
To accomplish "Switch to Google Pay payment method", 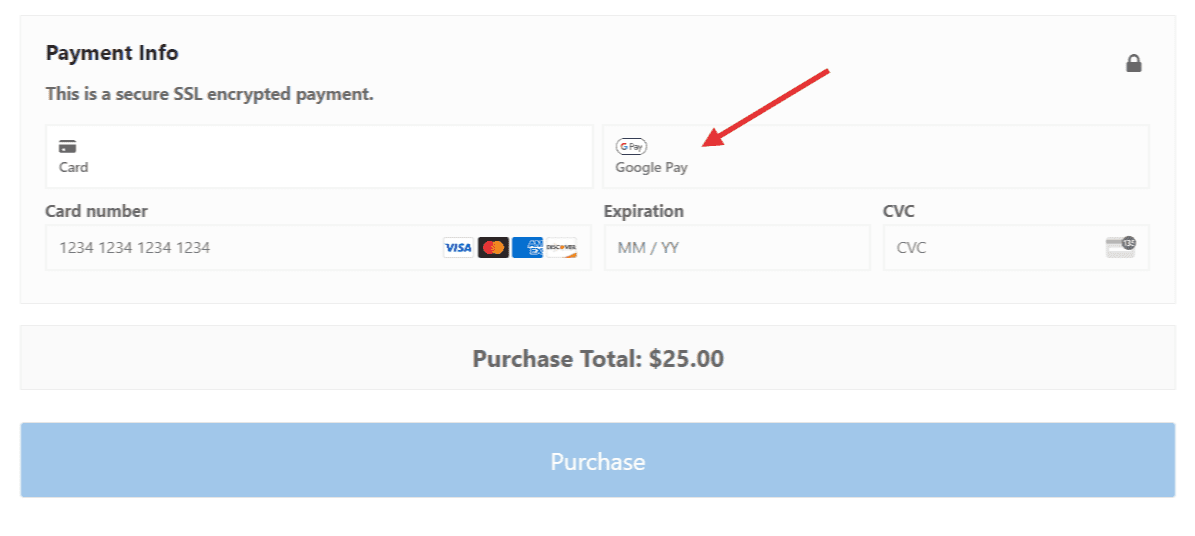I will click(x=875, y=156).
